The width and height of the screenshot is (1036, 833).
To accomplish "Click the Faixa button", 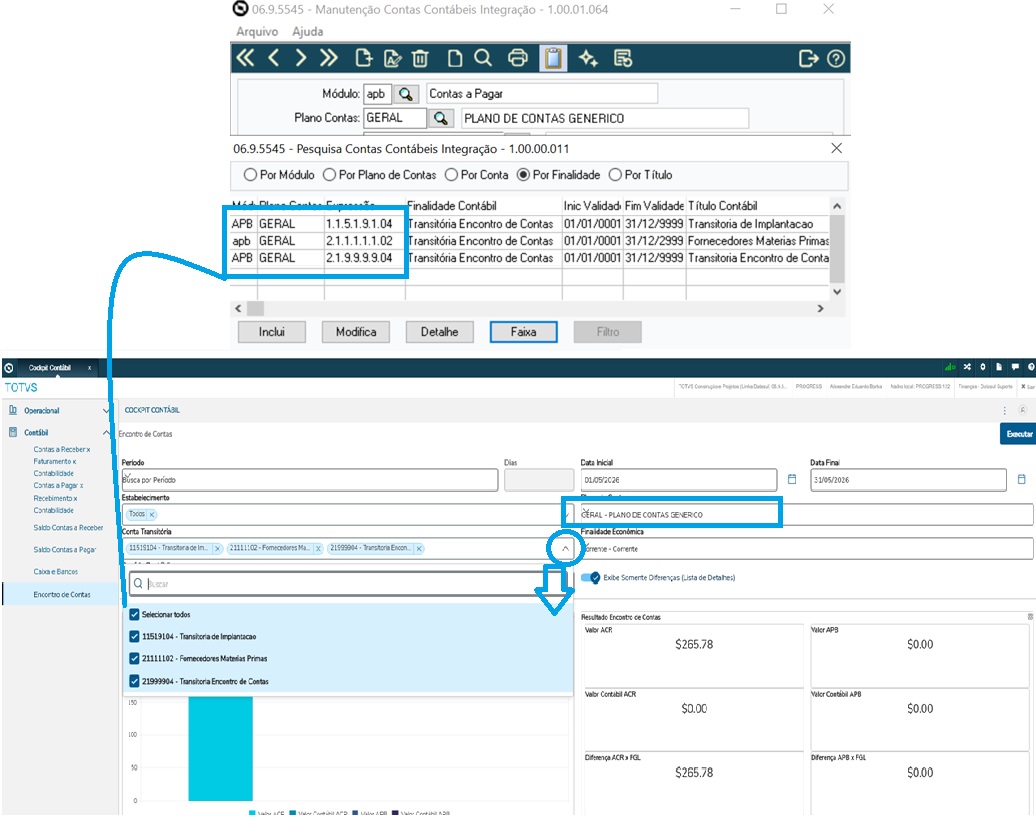I will tap(523, 332).
